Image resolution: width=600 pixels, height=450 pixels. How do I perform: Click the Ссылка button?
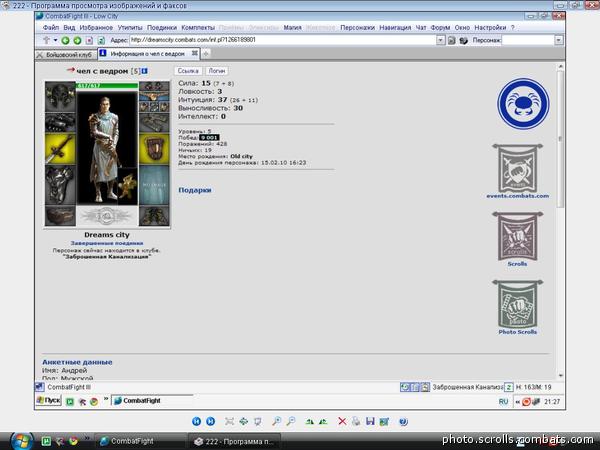[x=188, y=71]
